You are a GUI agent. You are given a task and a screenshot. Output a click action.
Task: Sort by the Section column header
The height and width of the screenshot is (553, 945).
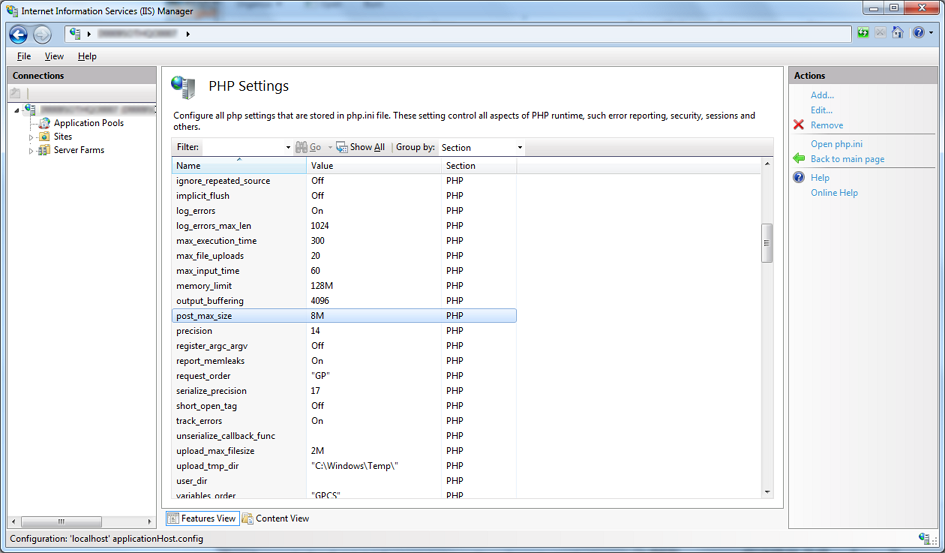click(x=479, y=166)
